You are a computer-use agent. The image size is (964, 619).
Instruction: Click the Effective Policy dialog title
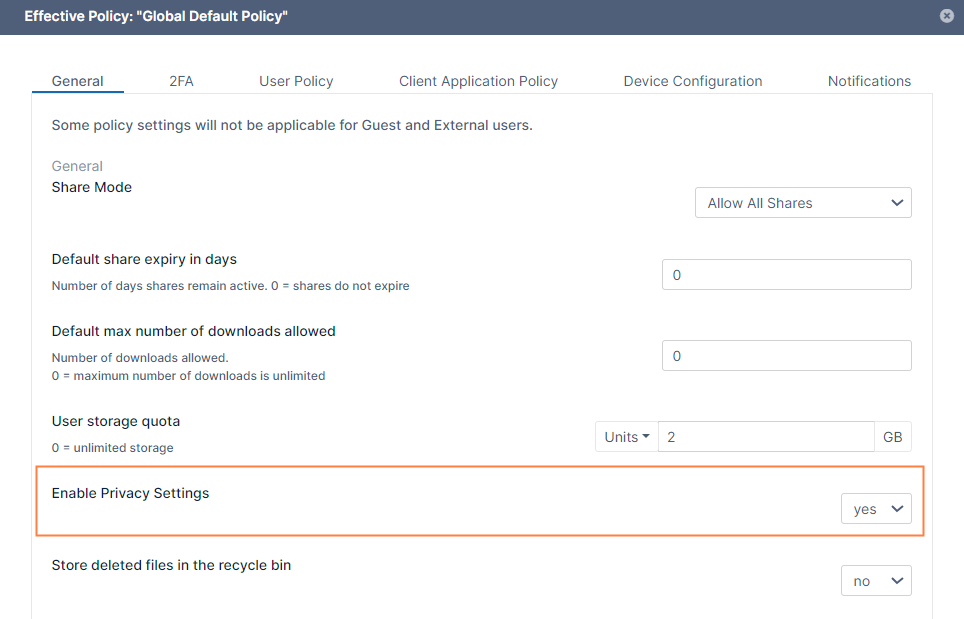(156, 17)
